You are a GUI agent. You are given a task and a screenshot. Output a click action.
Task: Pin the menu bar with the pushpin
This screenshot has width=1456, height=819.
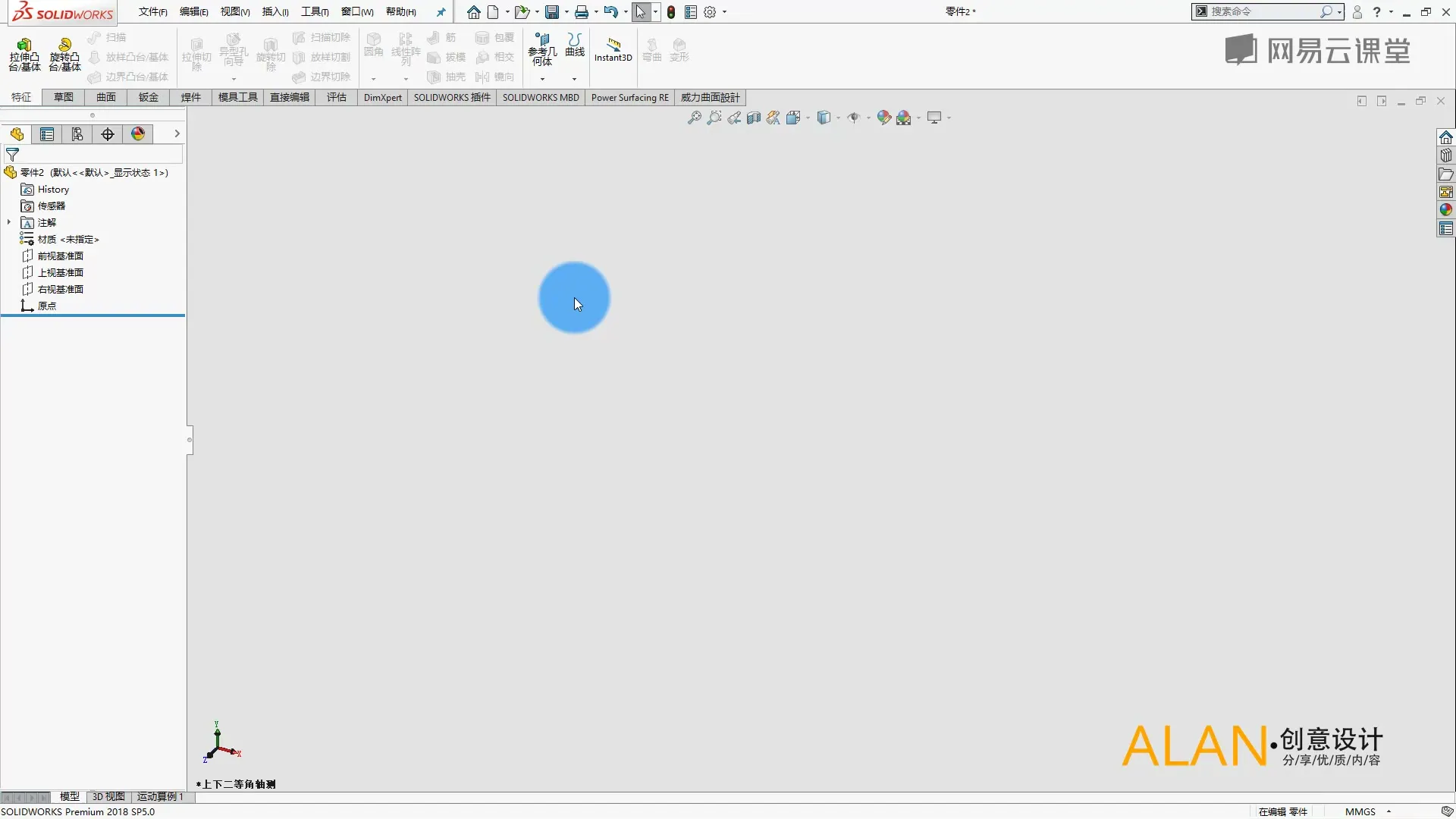click(441, 12)
